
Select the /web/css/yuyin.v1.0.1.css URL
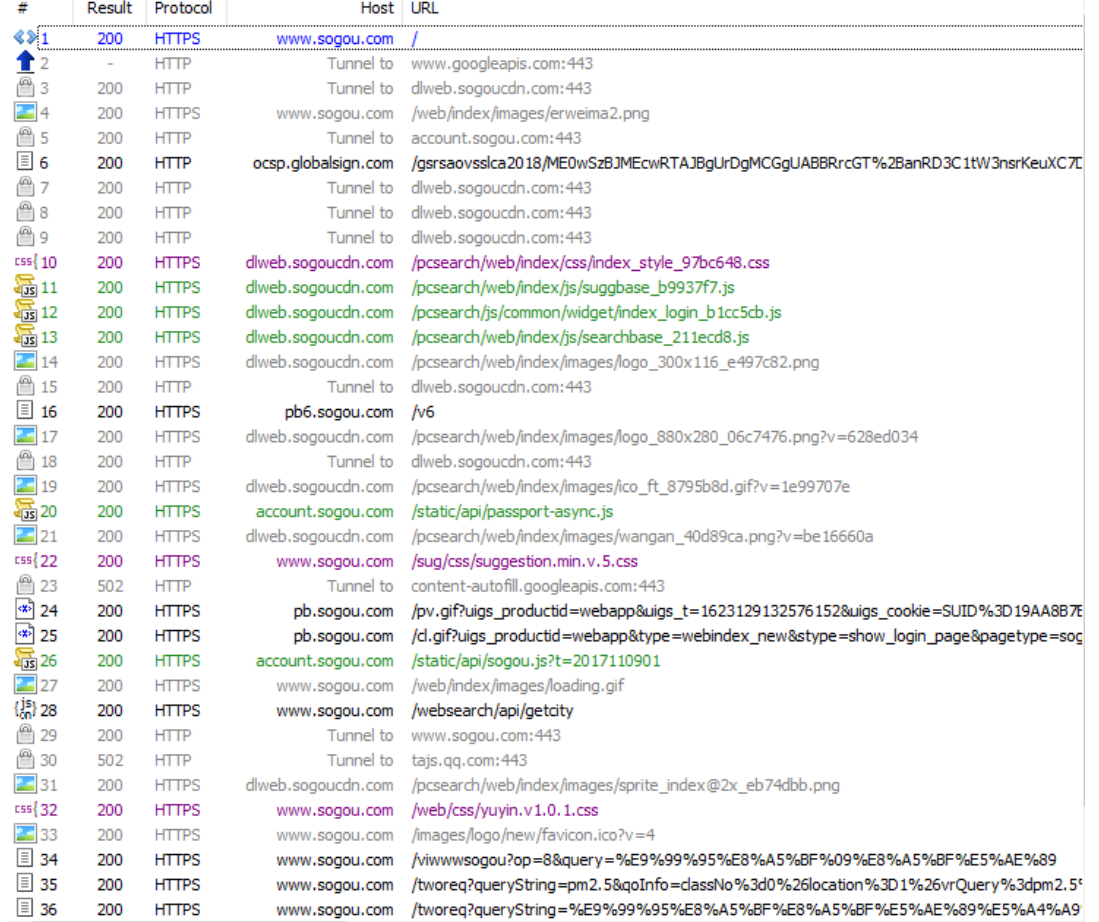click(x=505, y=810)
